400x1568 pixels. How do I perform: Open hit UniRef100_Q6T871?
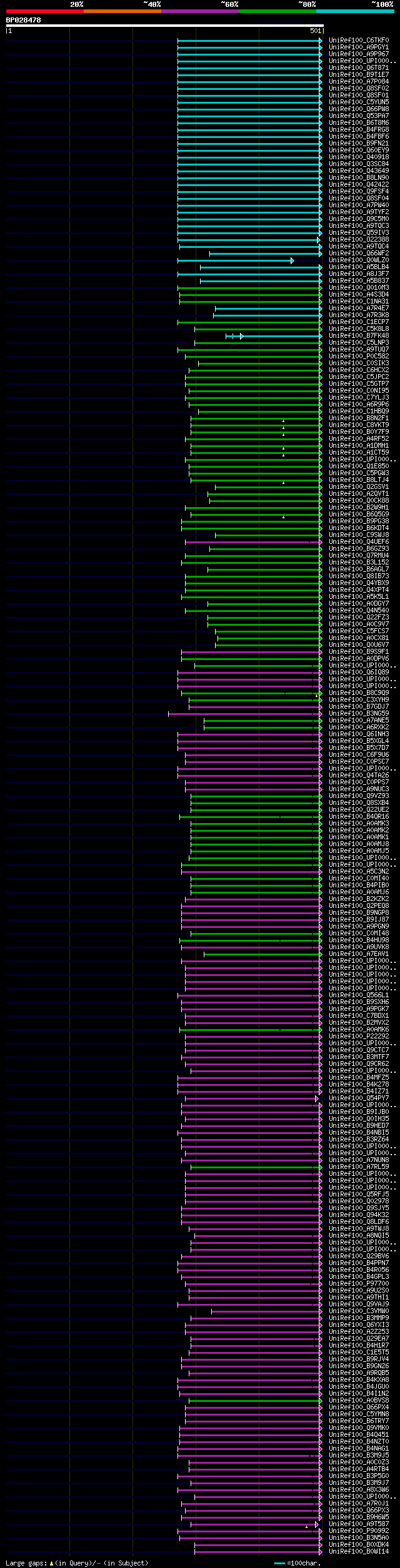click(359, 67)
